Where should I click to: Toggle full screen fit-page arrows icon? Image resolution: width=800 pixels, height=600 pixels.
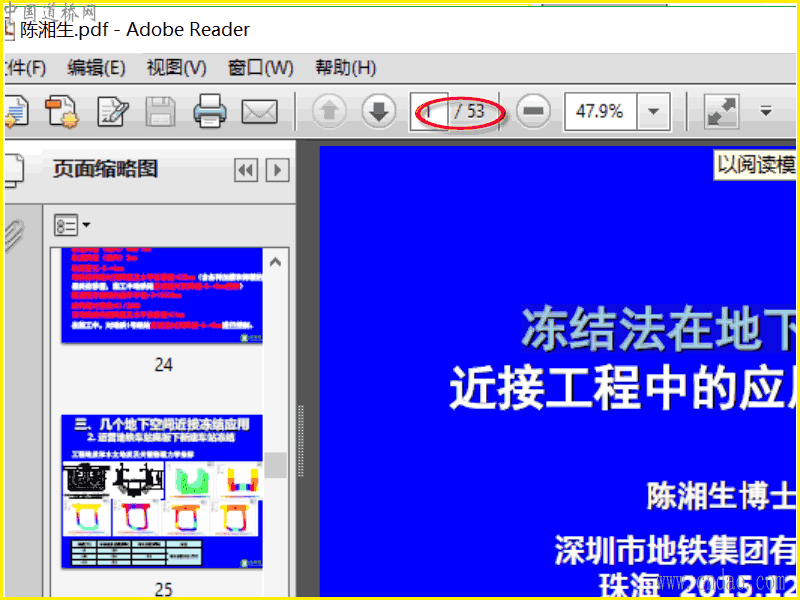click(x=721, y=111)
